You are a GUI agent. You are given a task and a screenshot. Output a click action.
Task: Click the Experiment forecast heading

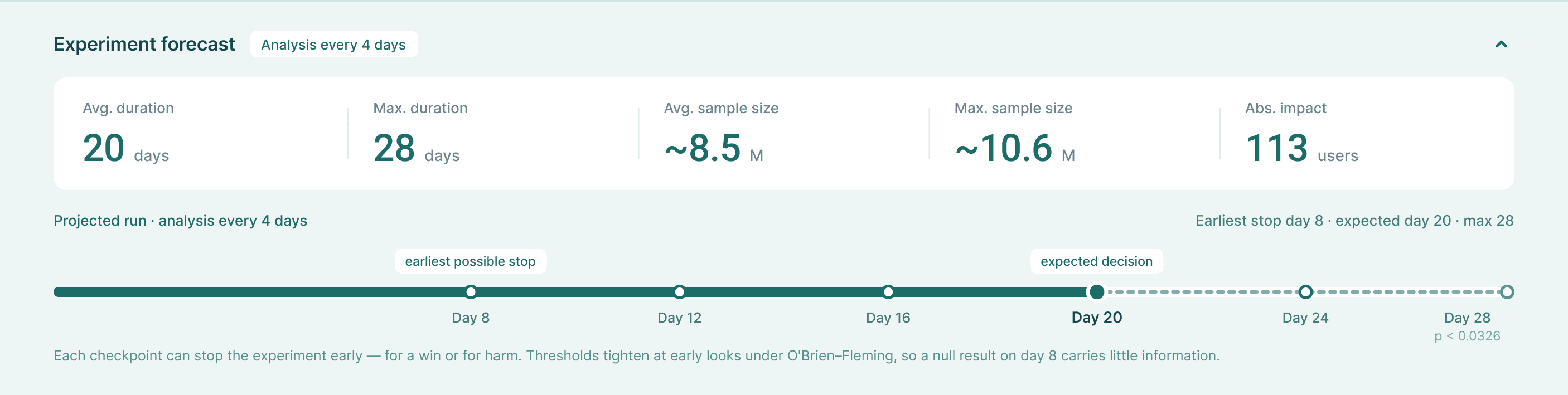(144, 45)
